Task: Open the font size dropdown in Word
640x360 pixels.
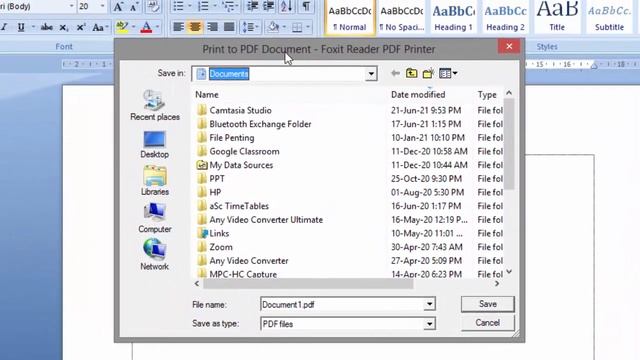Action: pos(102,6)
